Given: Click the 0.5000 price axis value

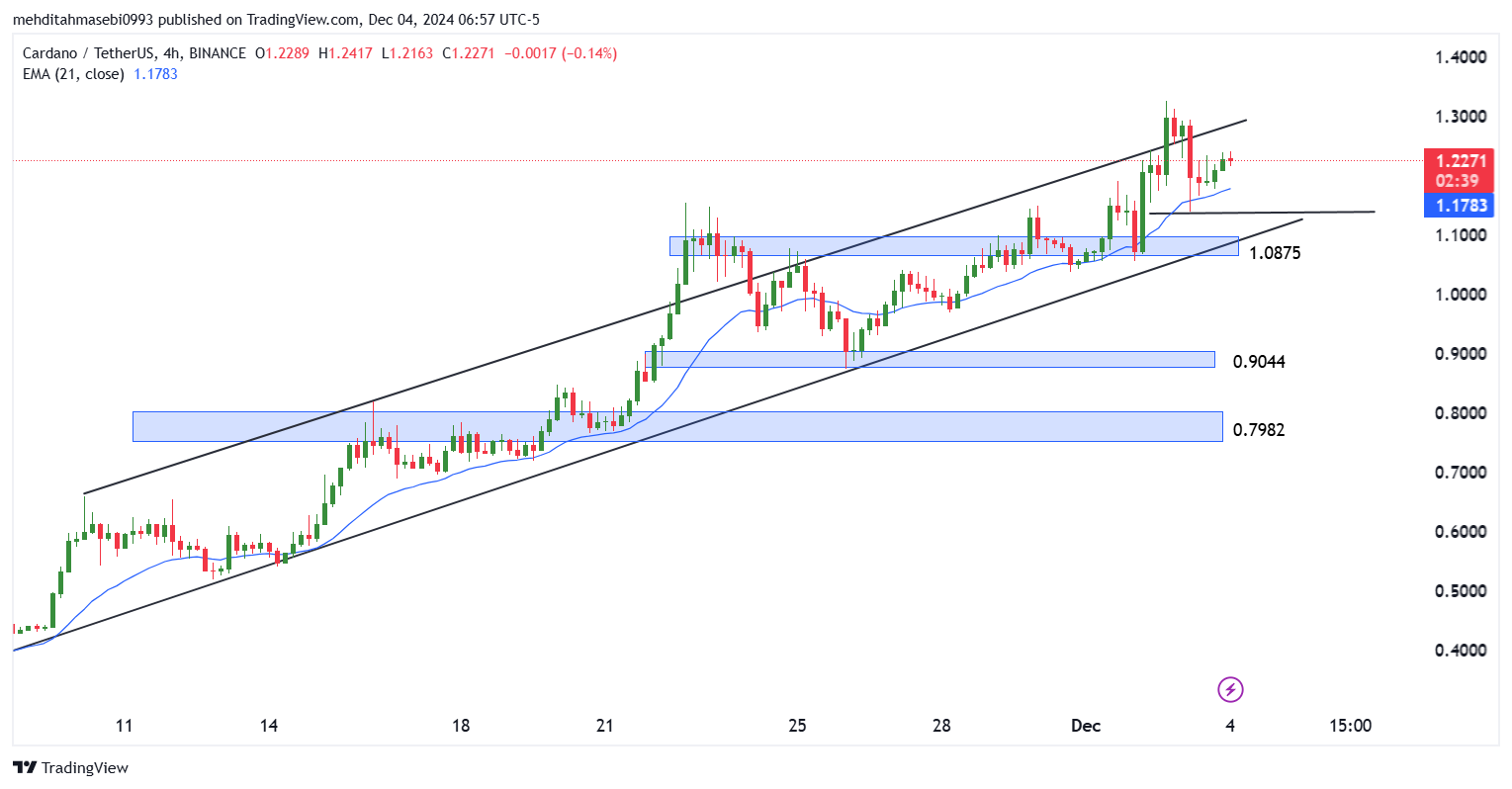Looking at the screenshot, I should tap(1461, 591).
